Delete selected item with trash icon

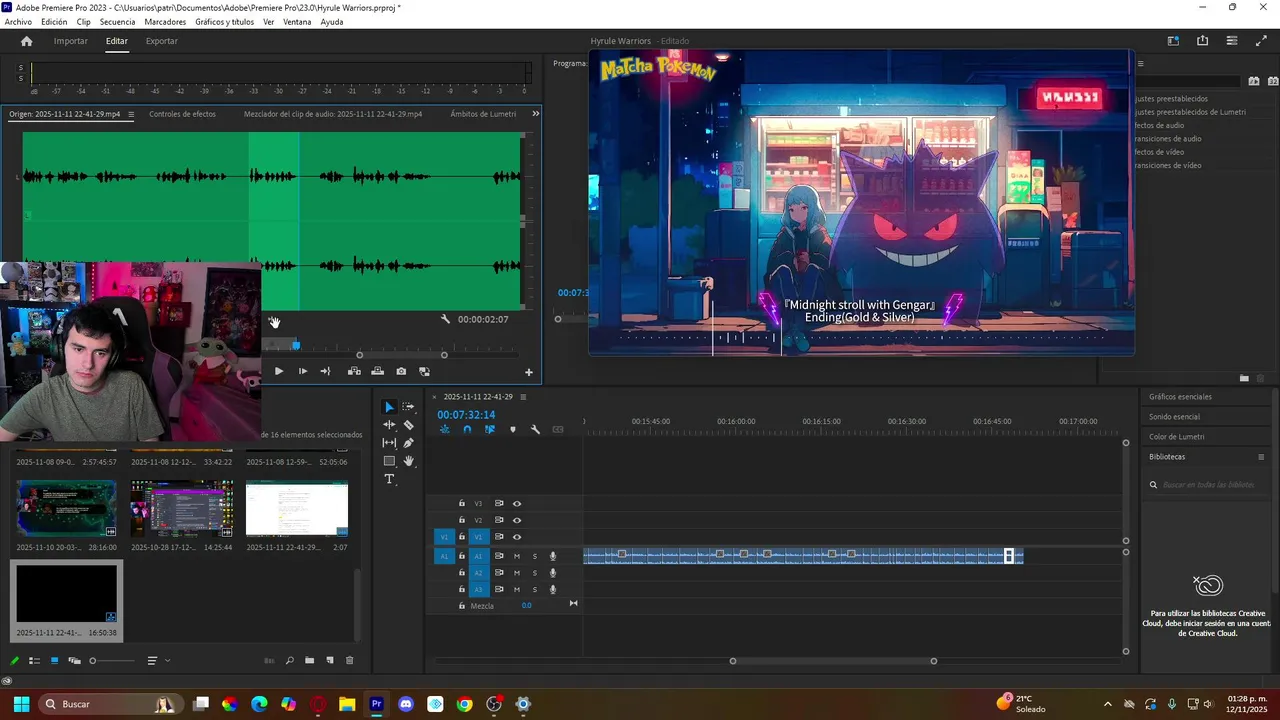point(349,661)
